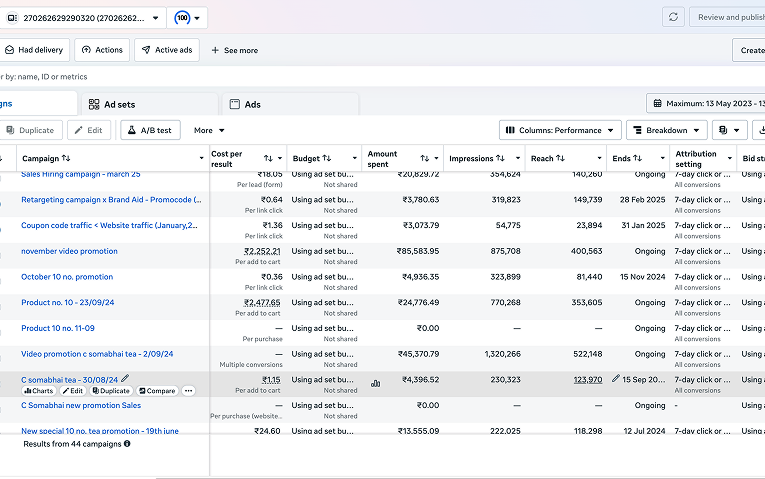Open the Columns: Performance dropdown
Image resolution: width=765 pixels, height=479 pixels.
point(560,130)
